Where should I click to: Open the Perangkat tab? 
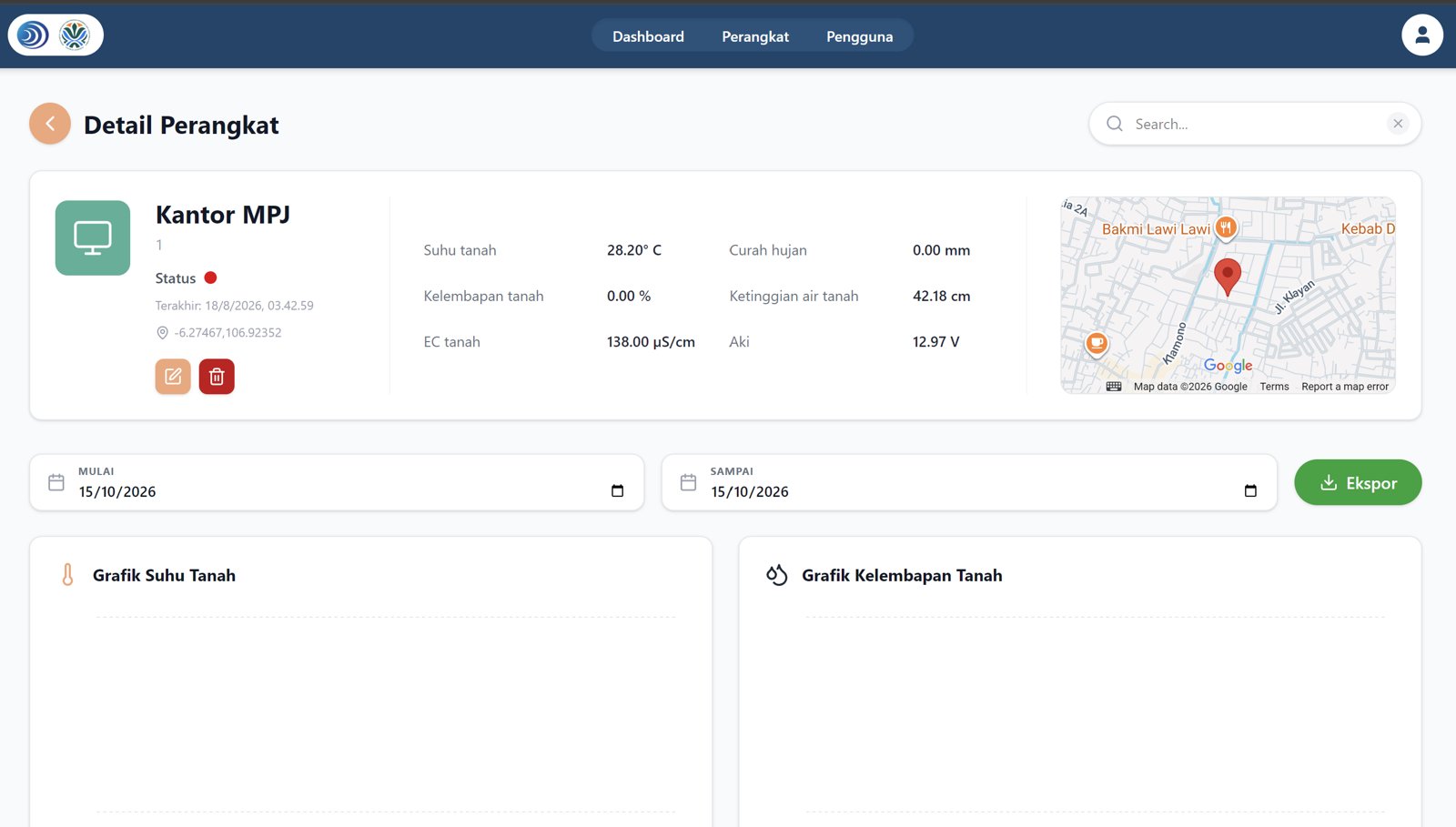pyautogui.click(x=755, y=36)
